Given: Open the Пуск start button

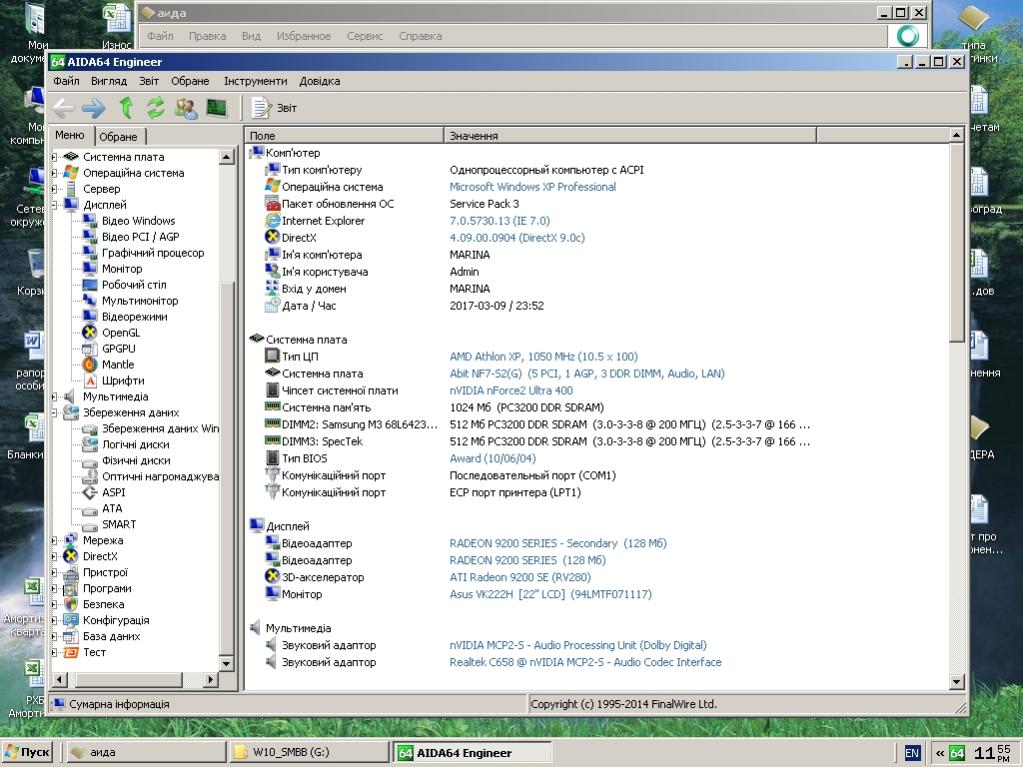Looking at the screenshot, I should (x=27, y=753).
